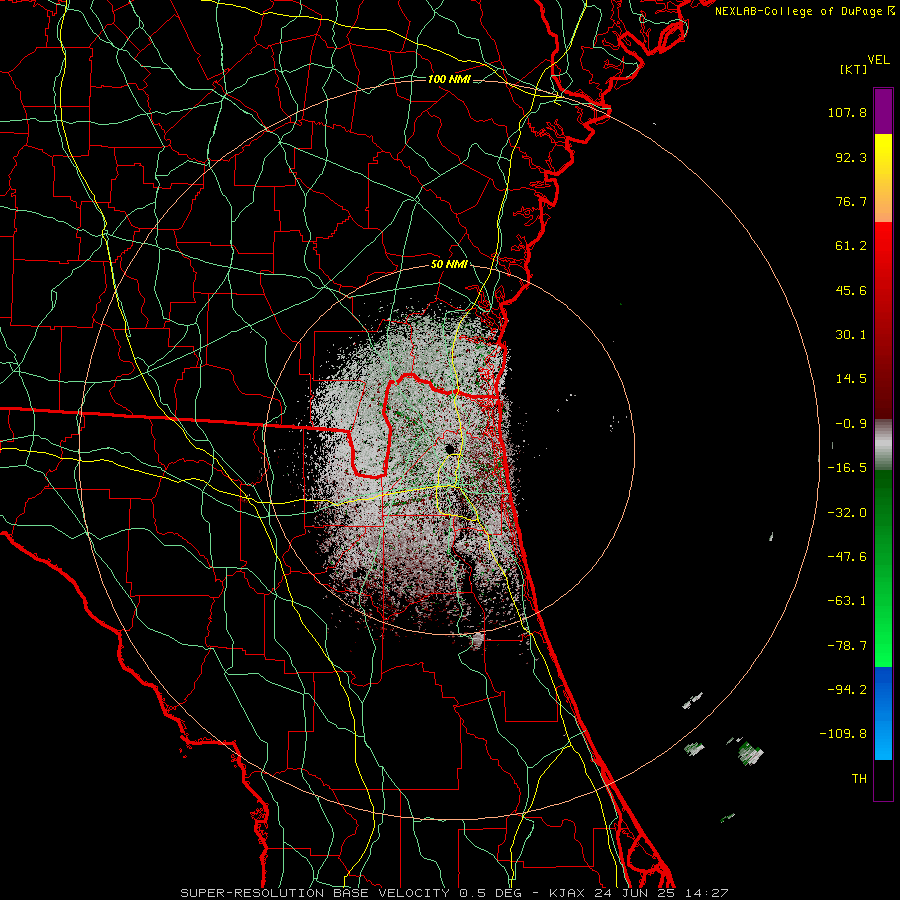Click the 45.6 velocity scale value

[851, 290]
